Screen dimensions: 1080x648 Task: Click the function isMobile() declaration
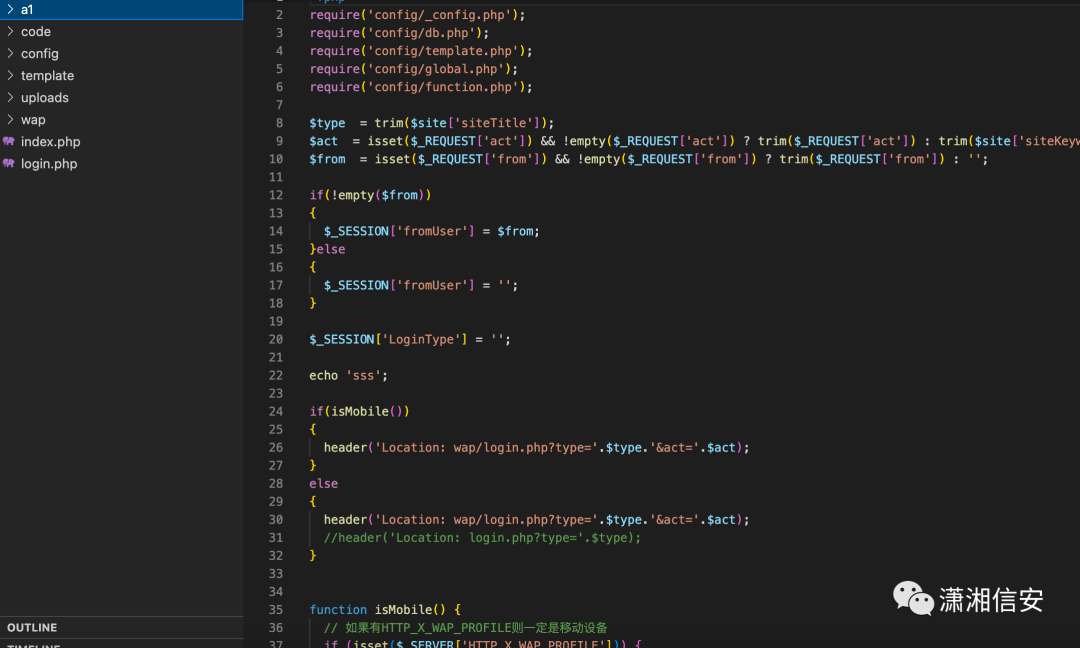pos(385,609)
